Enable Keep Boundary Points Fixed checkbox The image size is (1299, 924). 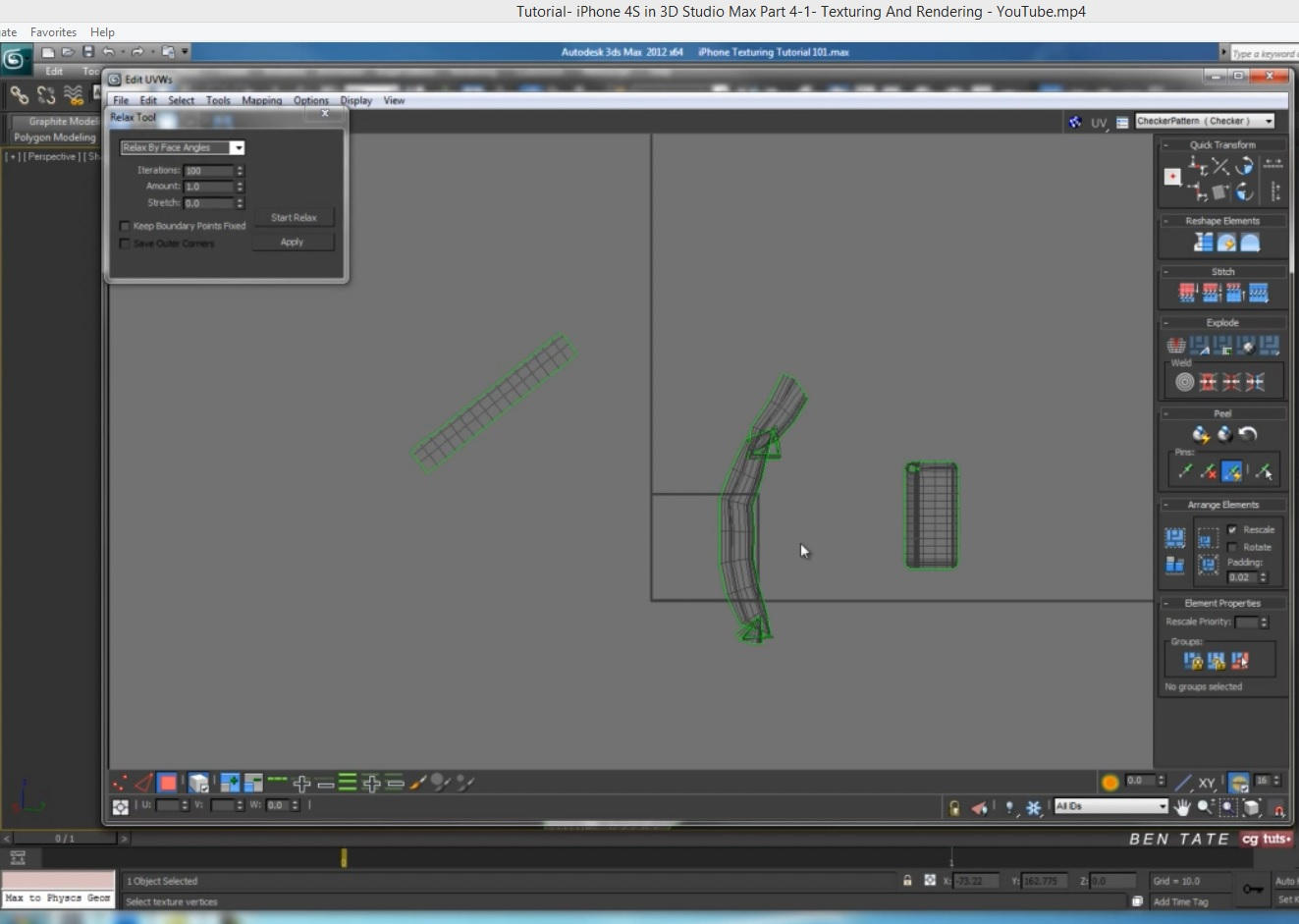pyautogui.click(x=125, y=226)
